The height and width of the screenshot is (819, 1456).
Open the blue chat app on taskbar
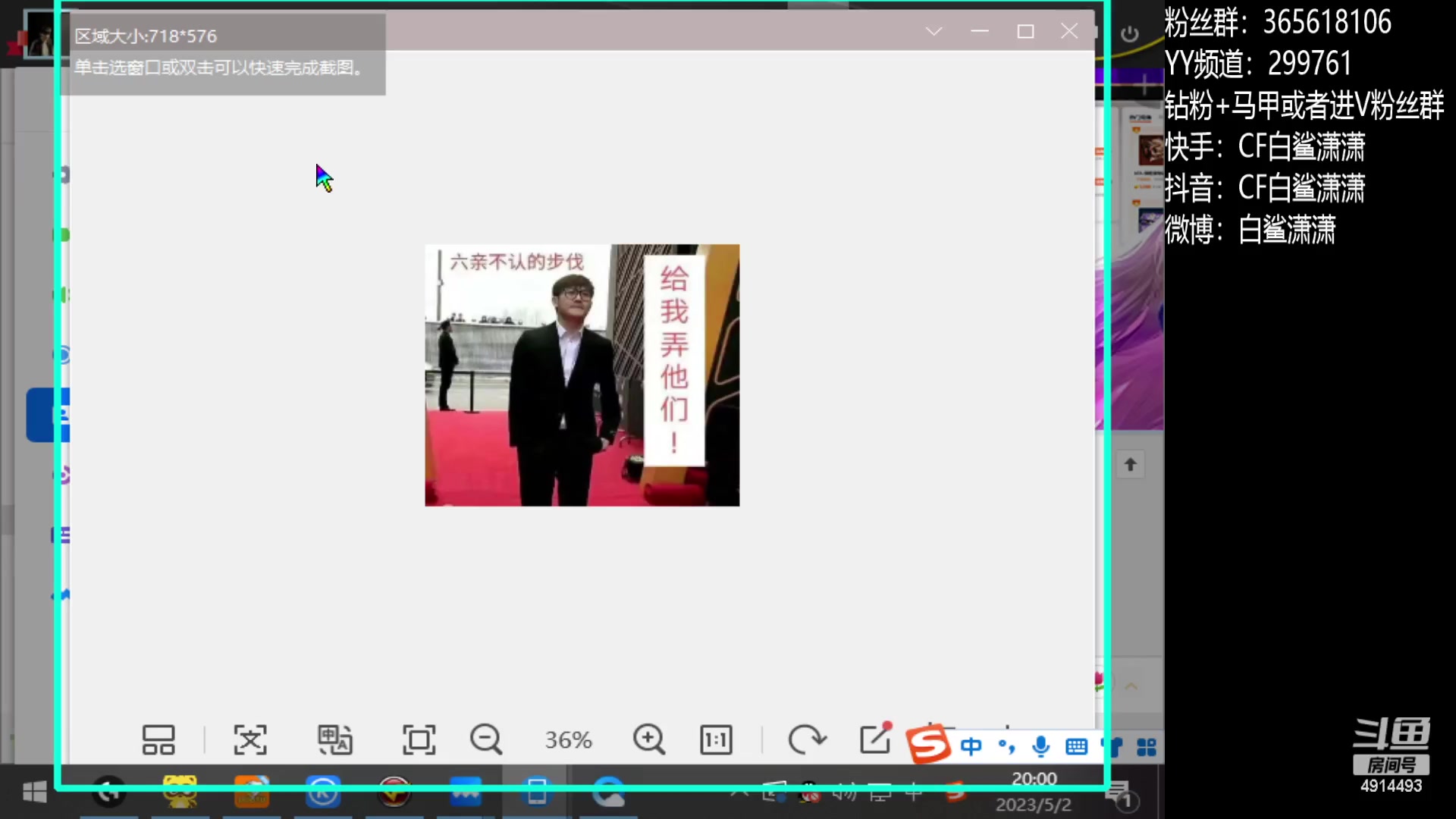[x=466, y=793]
